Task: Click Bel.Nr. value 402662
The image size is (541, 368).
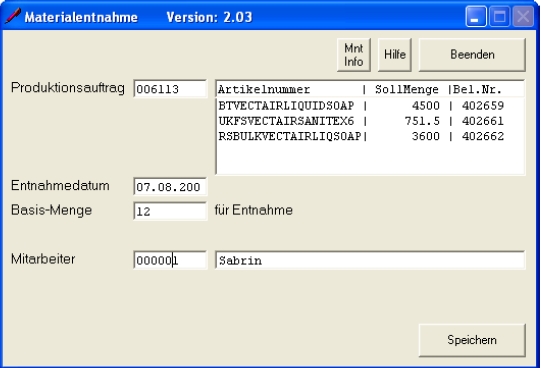Action: coord(483,136)
